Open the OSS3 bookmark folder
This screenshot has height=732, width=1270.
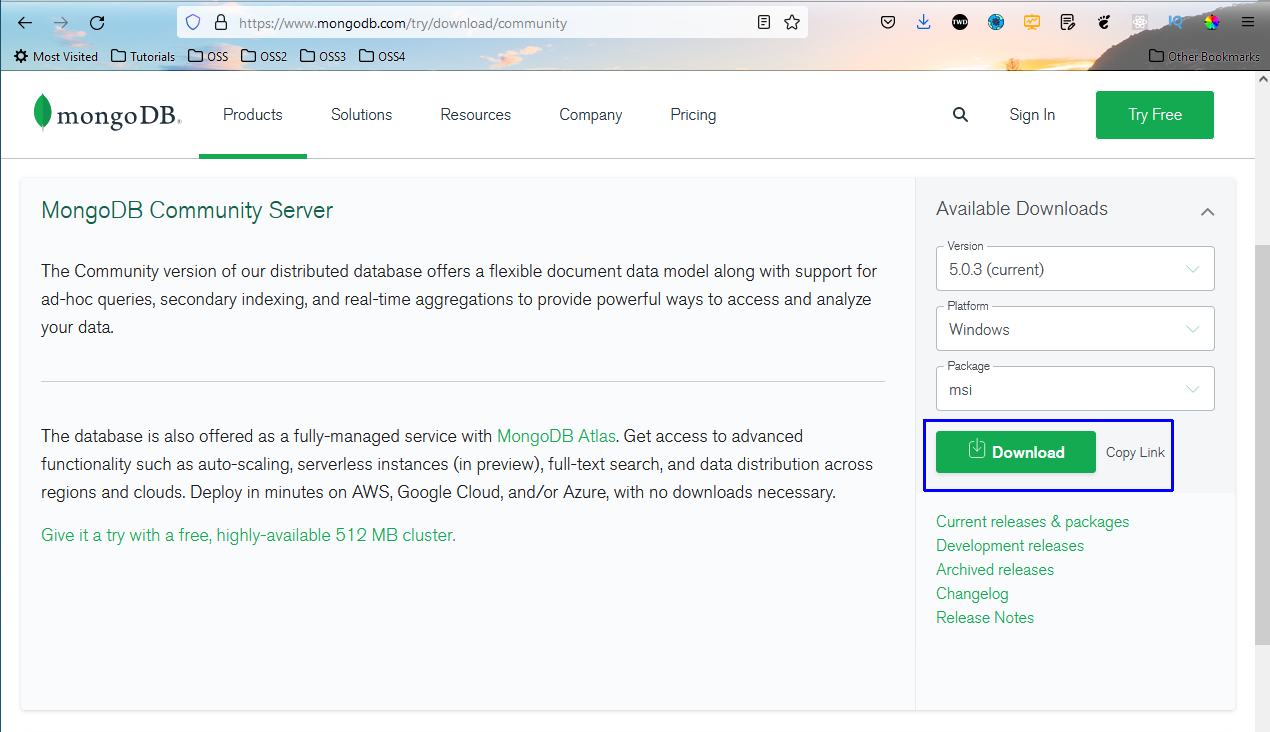point(323,56)
